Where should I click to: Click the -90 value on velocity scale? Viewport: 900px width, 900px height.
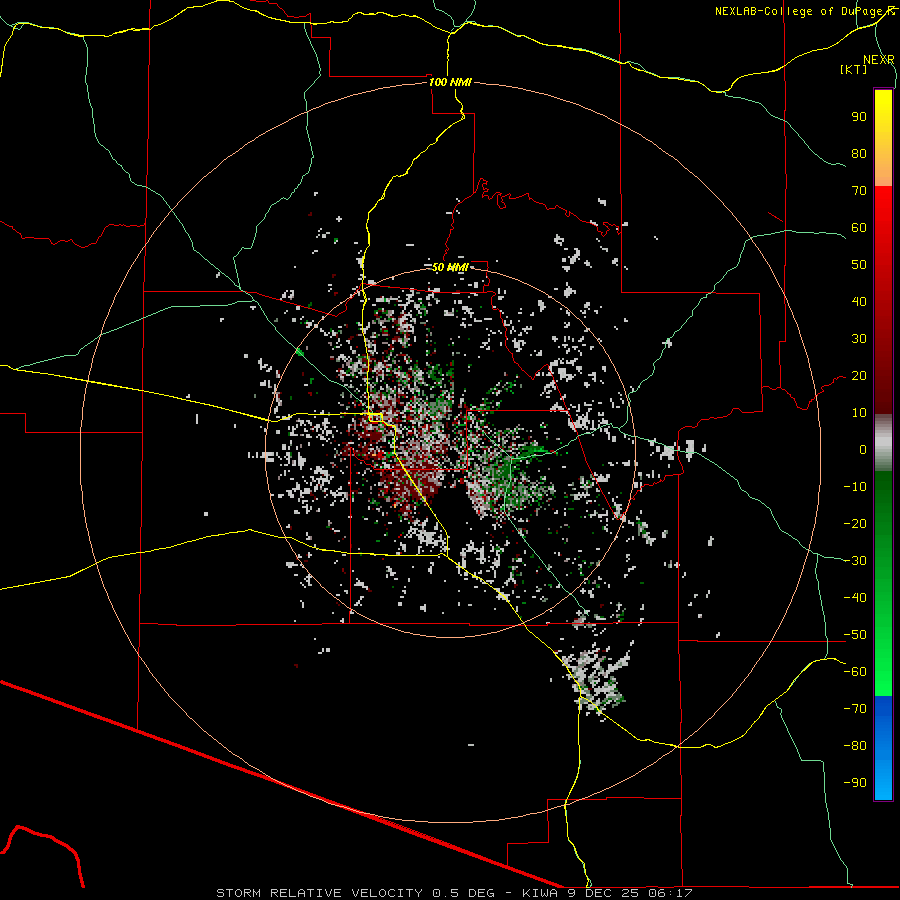[x=855, y=783]
